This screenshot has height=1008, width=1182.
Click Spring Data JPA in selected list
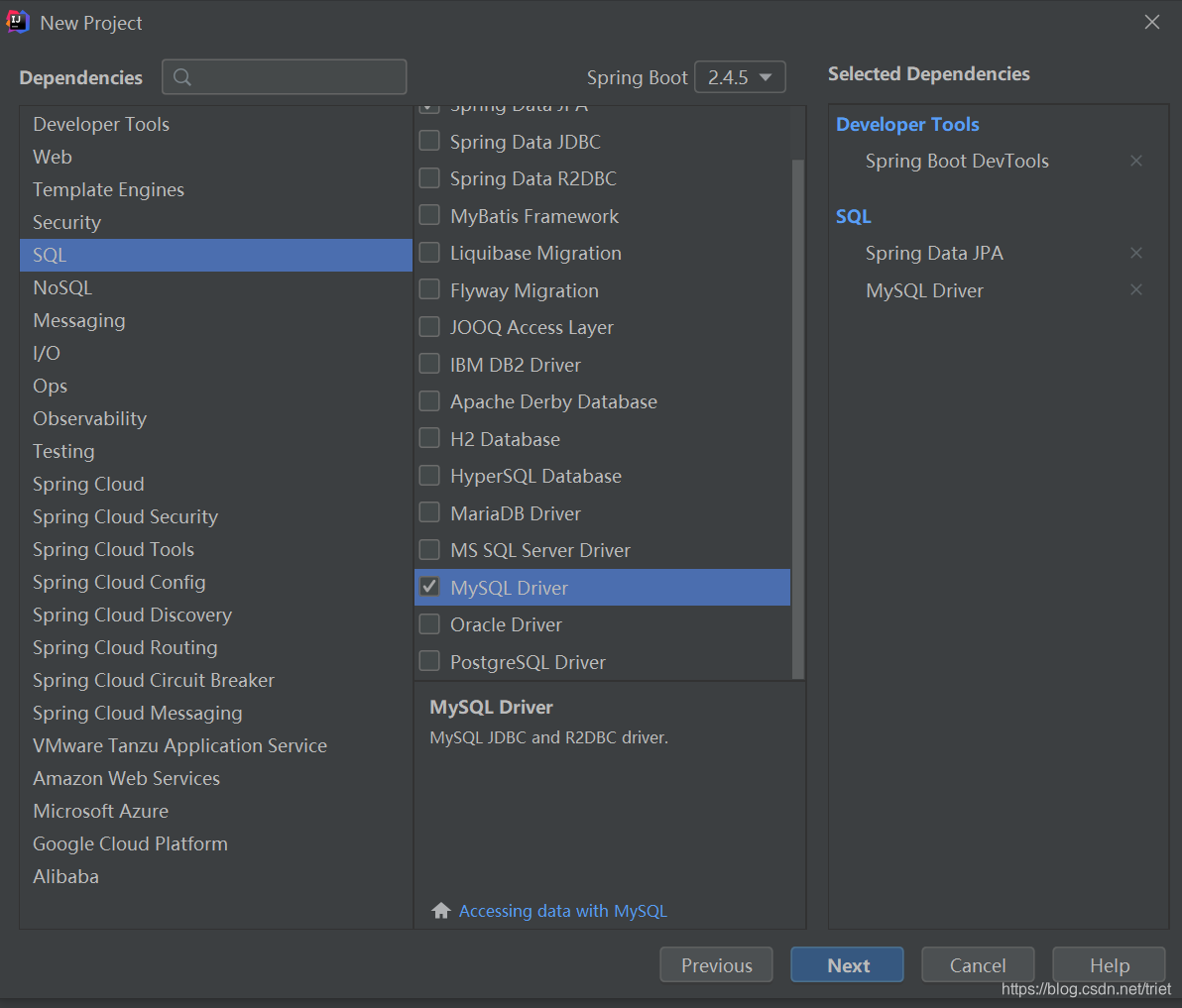(x=934, y=253)
